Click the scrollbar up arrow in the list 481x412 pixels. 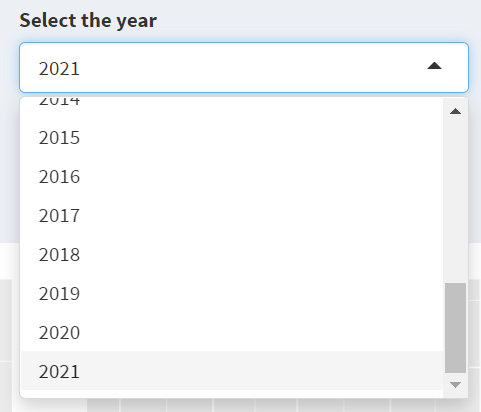(455, 111)
